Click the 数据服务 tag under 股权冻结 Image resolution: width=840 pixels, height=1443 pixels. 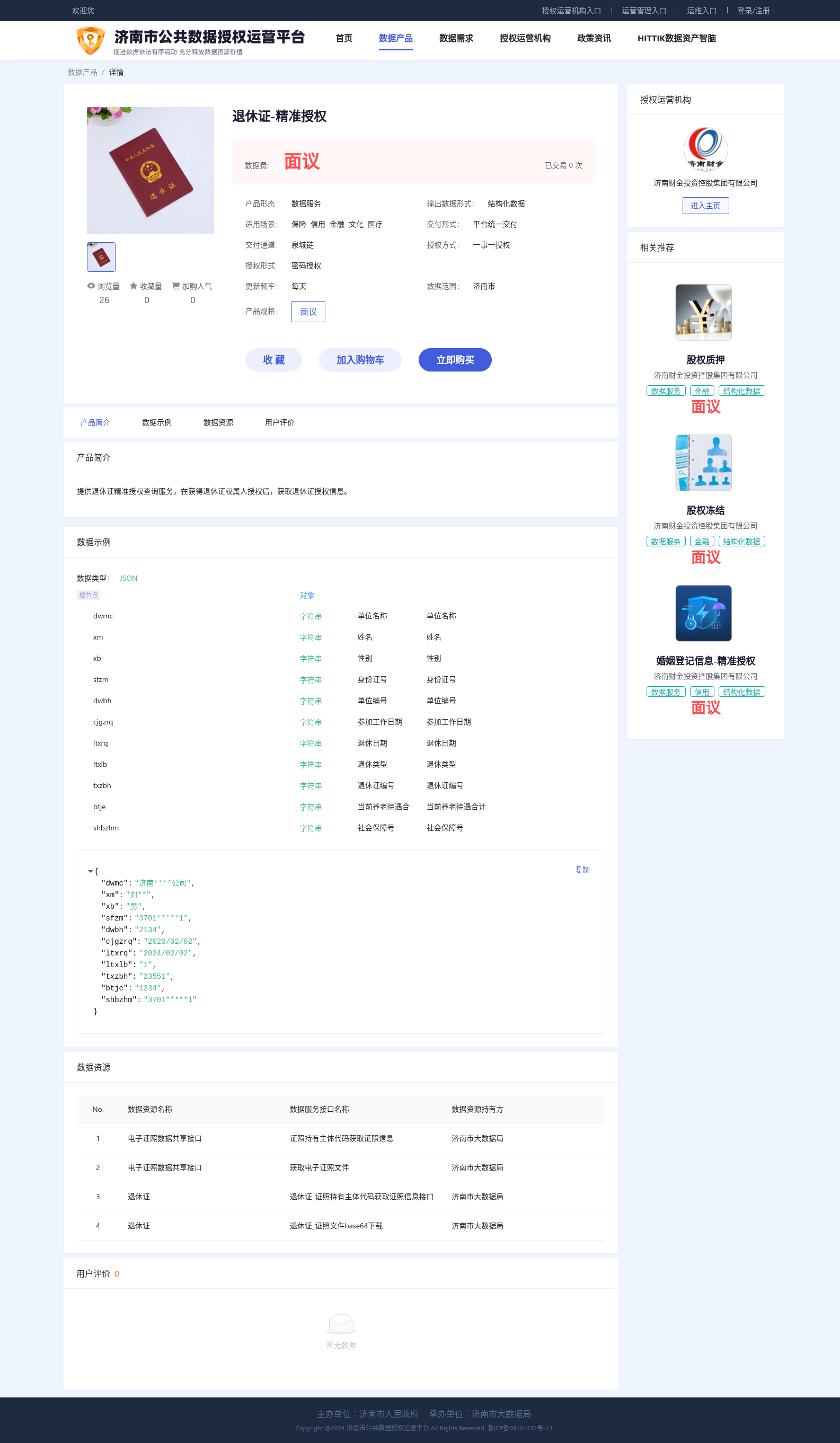pyautogui.click(x=666, y=542)
